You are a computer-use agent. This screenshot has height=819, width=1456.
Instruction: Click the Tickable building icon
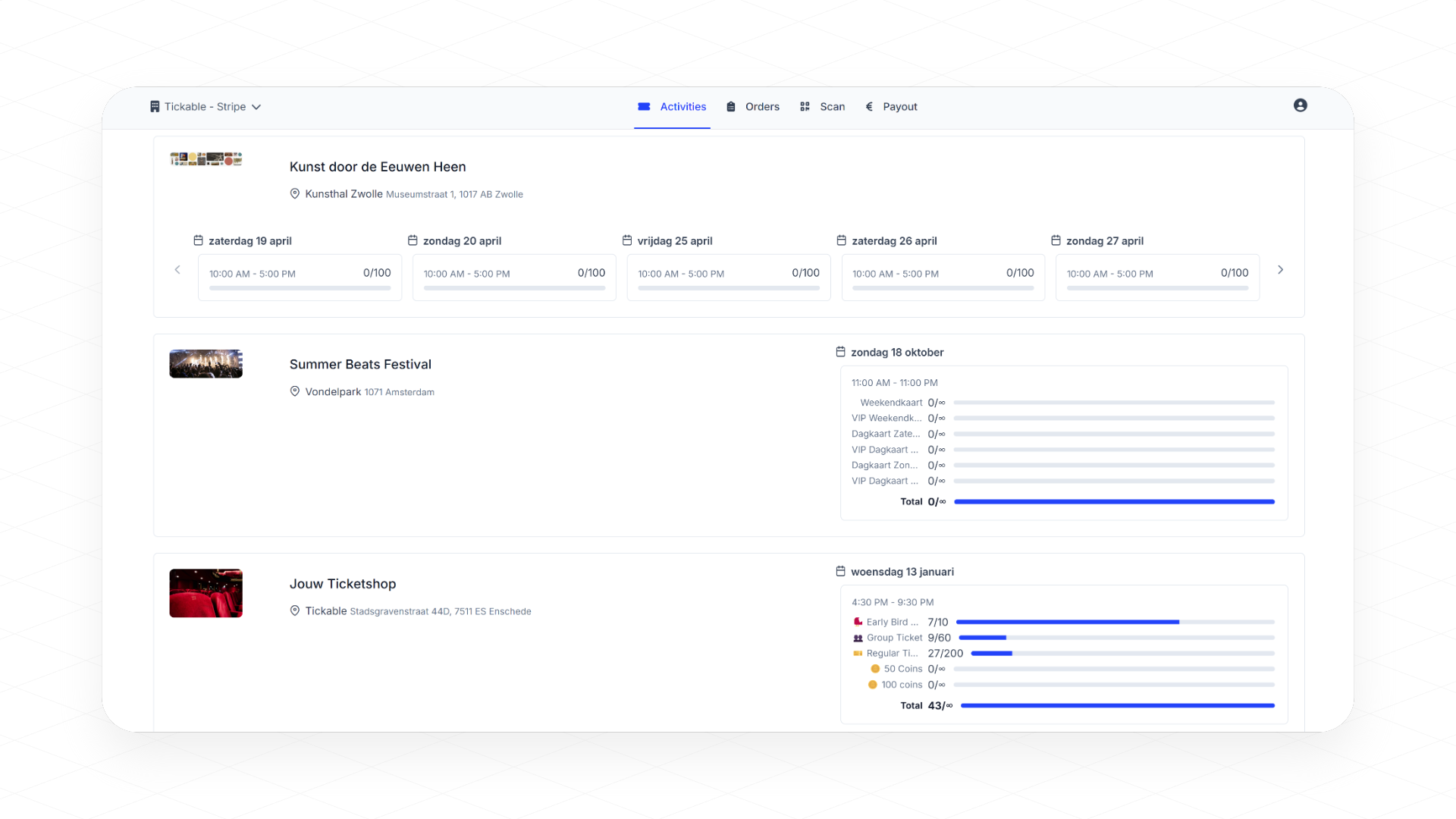155,107
